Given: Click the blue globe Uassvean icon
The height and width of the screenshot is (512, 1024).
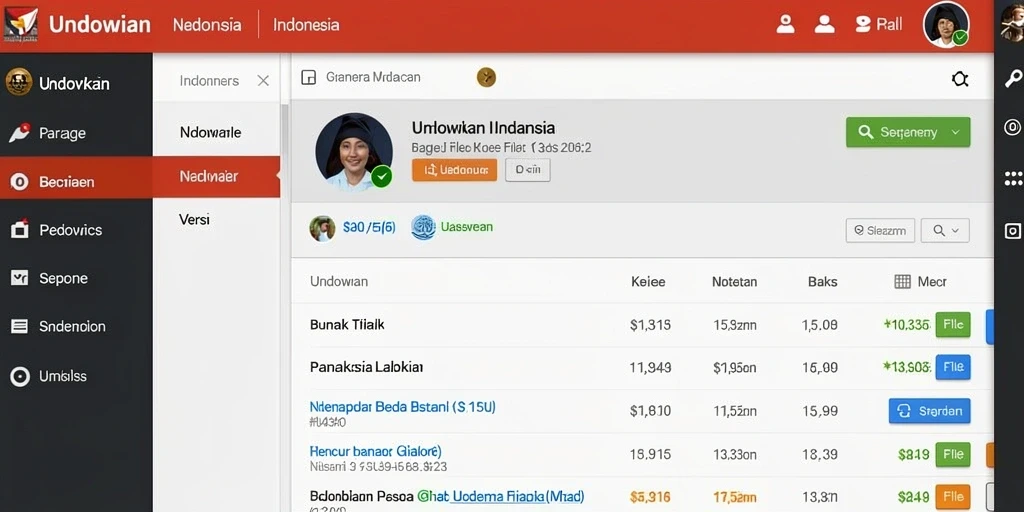Looking at the screenshot, I should tap(423, 227).
